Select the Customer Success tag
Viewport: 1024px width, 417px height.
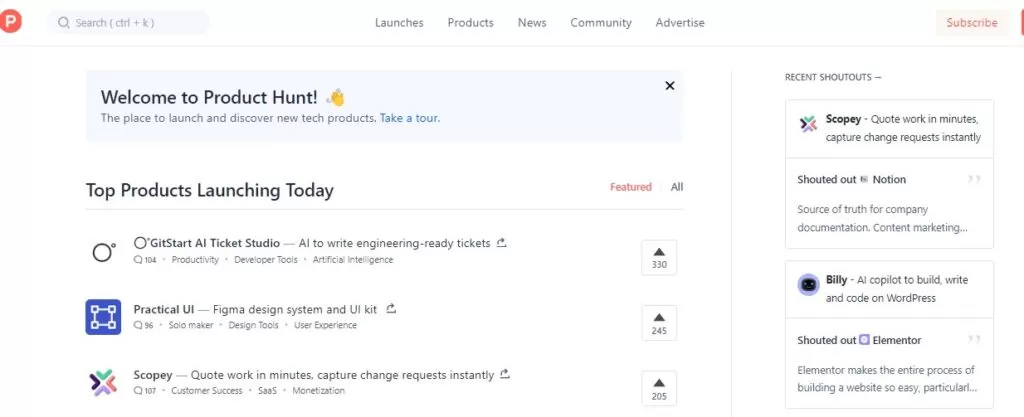point(207,391)
